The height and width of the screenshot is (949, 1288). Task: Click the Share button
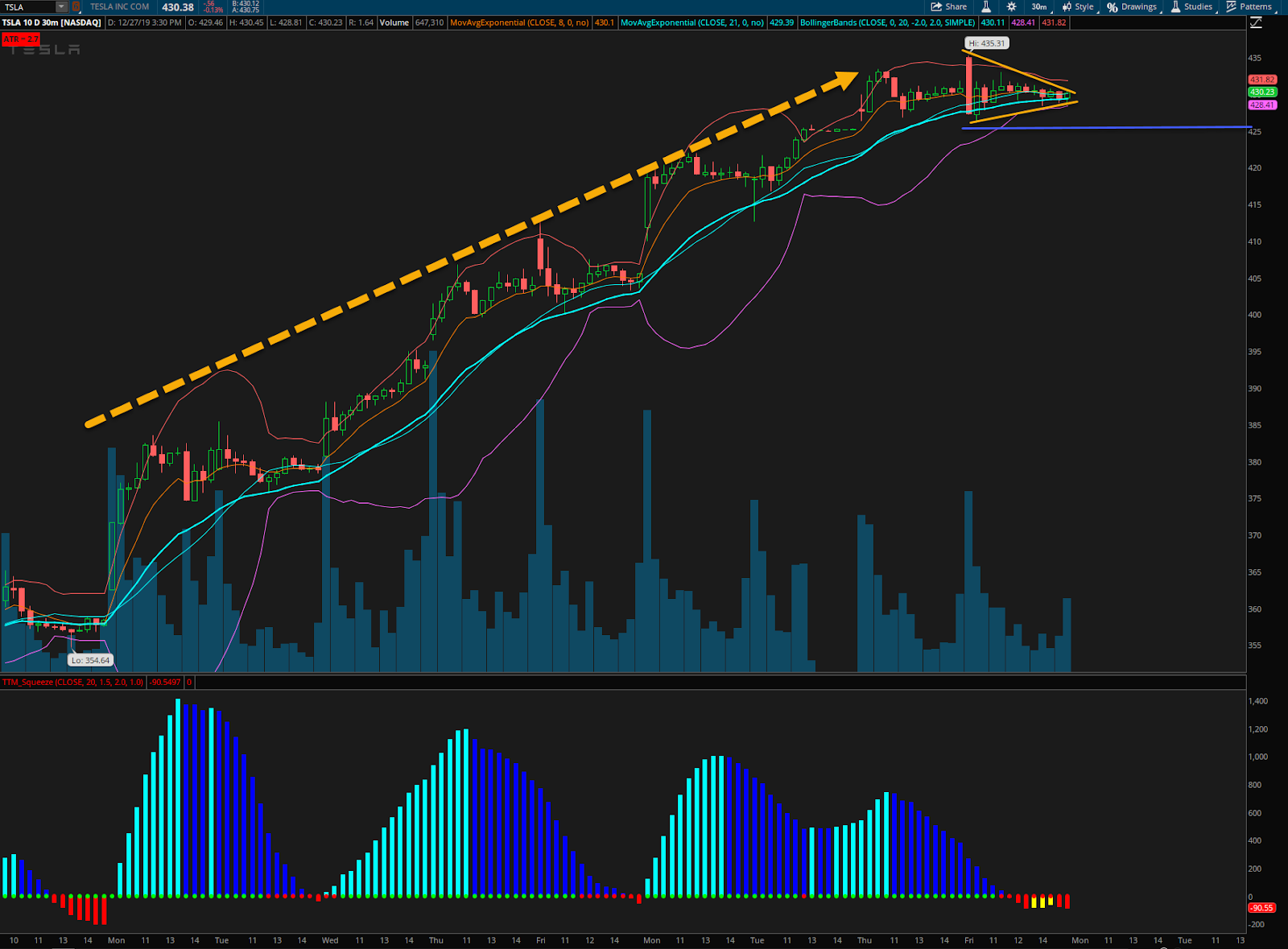949,6
